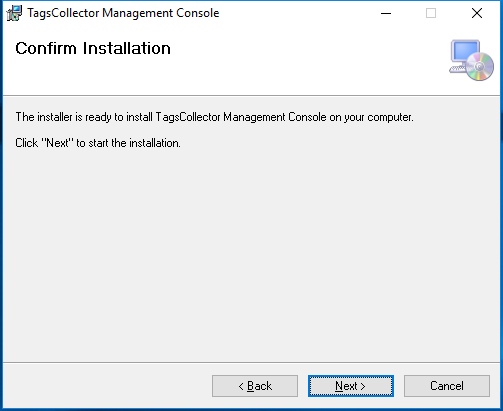Open the installer system menu icon
Screen dimensions: 503x411
click(x=14, y=13)
